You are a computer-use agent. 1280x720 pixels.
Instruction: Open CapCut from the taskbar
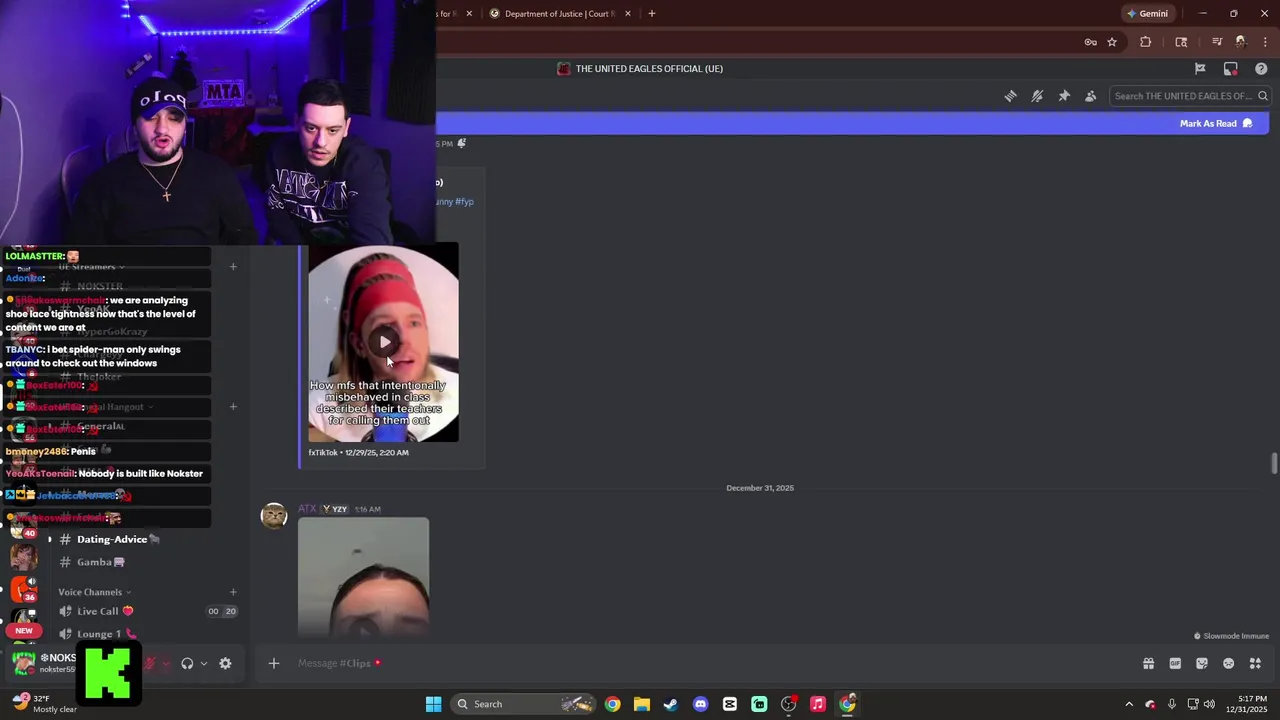tap(730, 704)
